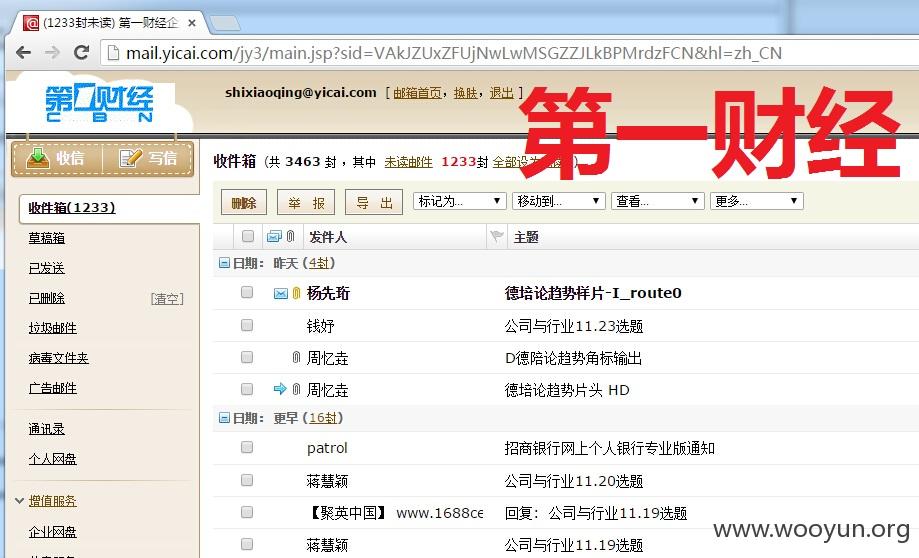This screenshot has width=919, height=558.
Task: Click attachment icon on 杨先珩 row
Action: click(297, 293)
